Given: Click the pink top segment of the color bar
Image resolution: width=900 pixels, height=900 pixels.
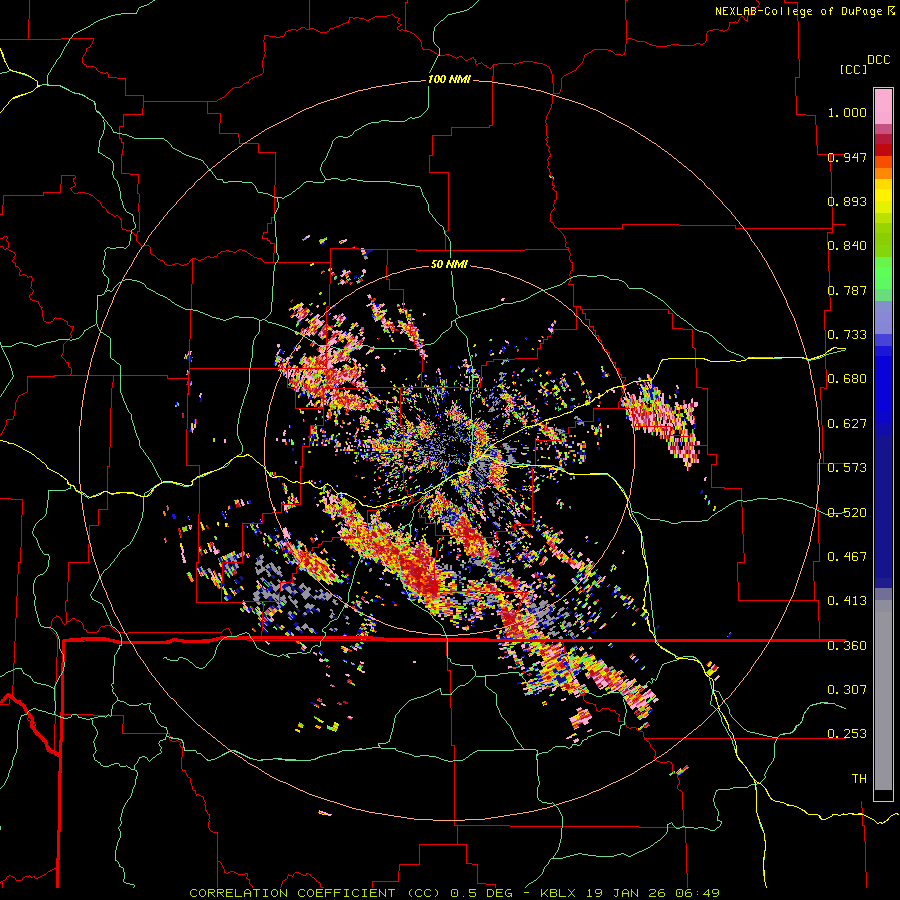Looking at the screenshot, I should click(x=883, y=106).
